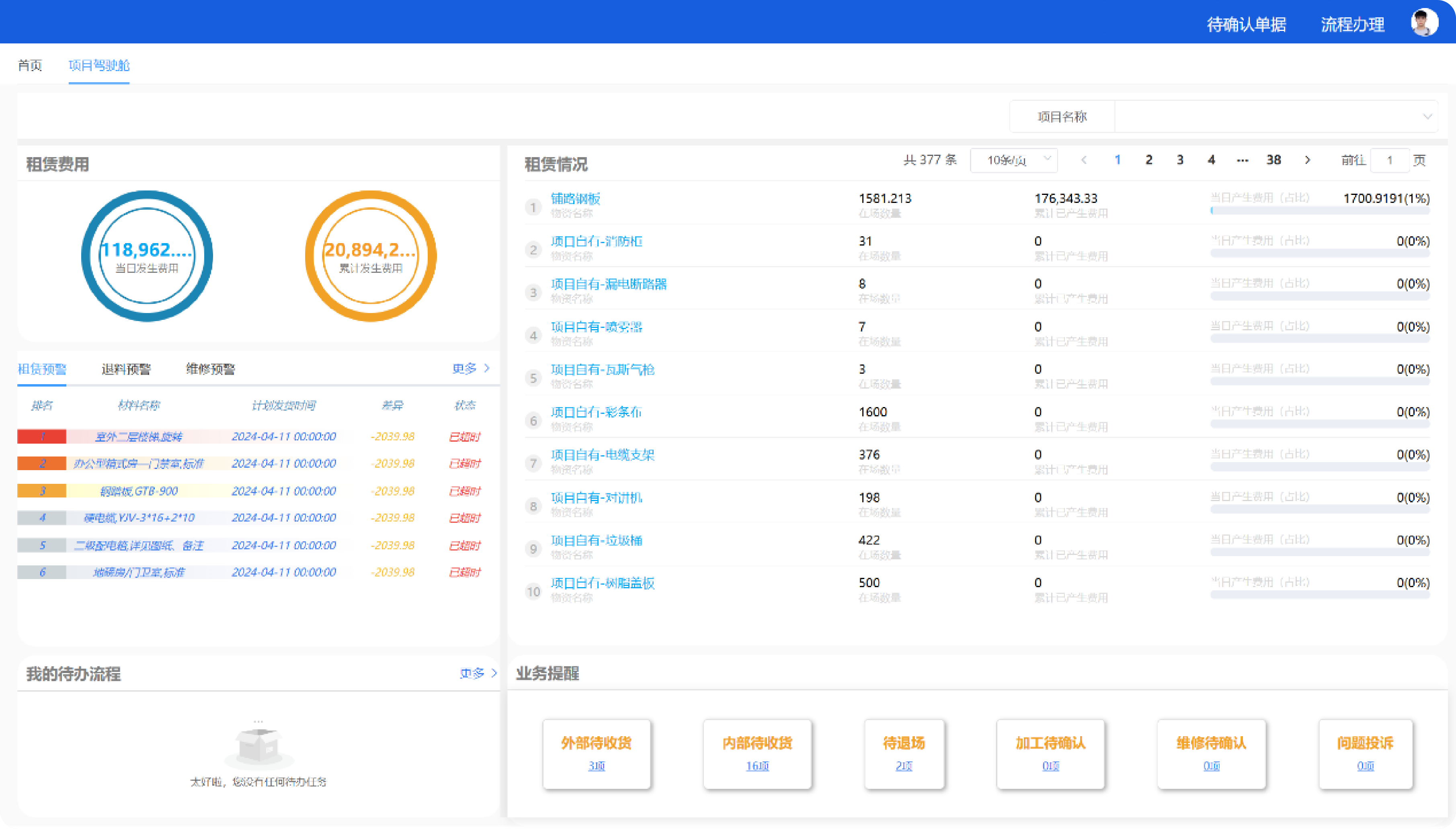Click 已超时 status in rank 6 row
The width and height of the screenshot is (1456, 829).
tap(465, 572)
